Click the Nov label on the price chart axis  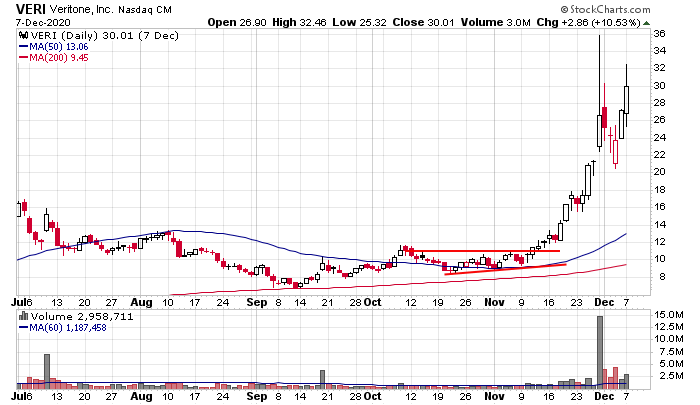[x=495, y=302]
